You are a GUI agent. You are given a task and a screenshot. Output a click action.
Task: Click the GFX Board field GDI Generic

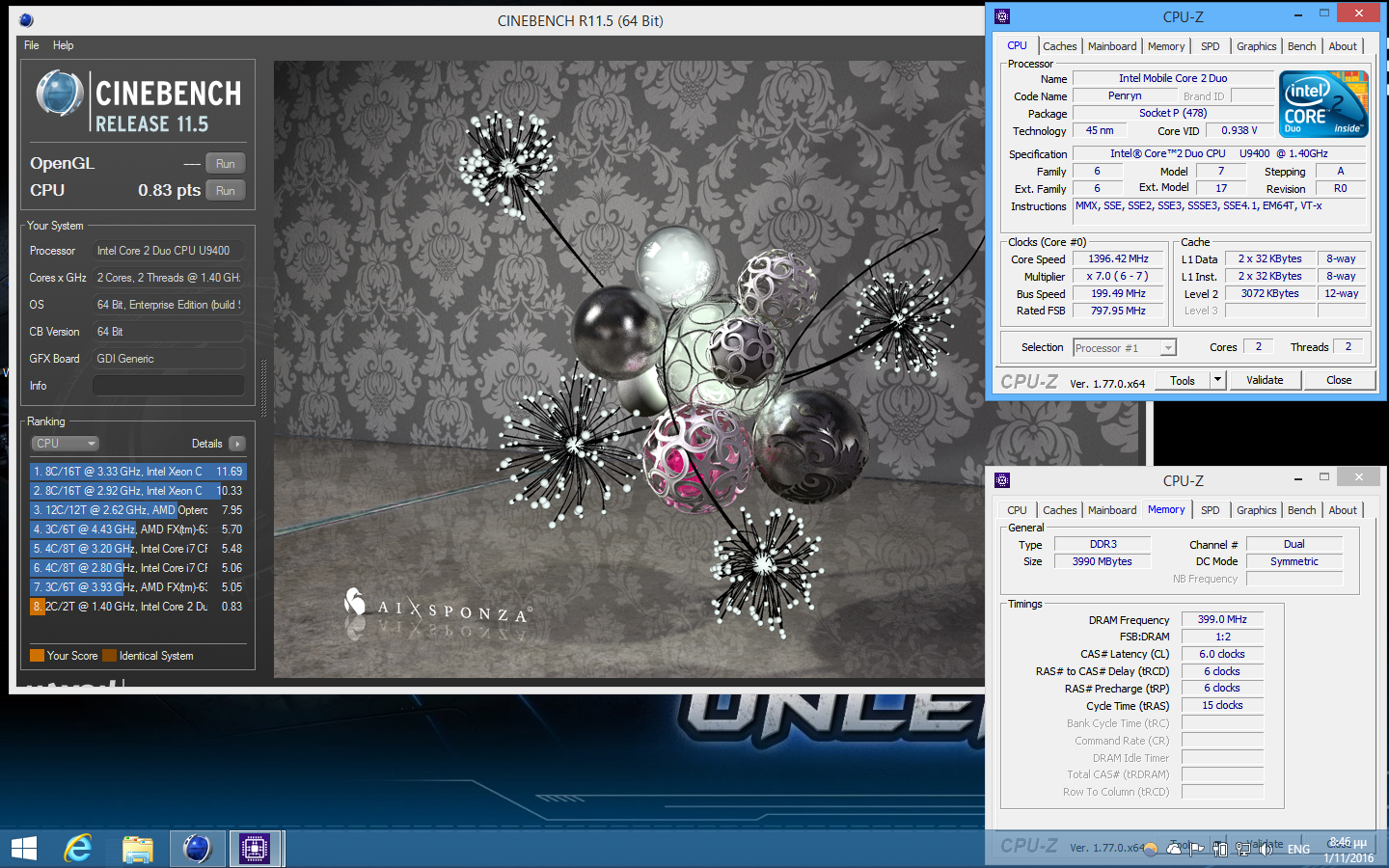click(x=169, y=359)
